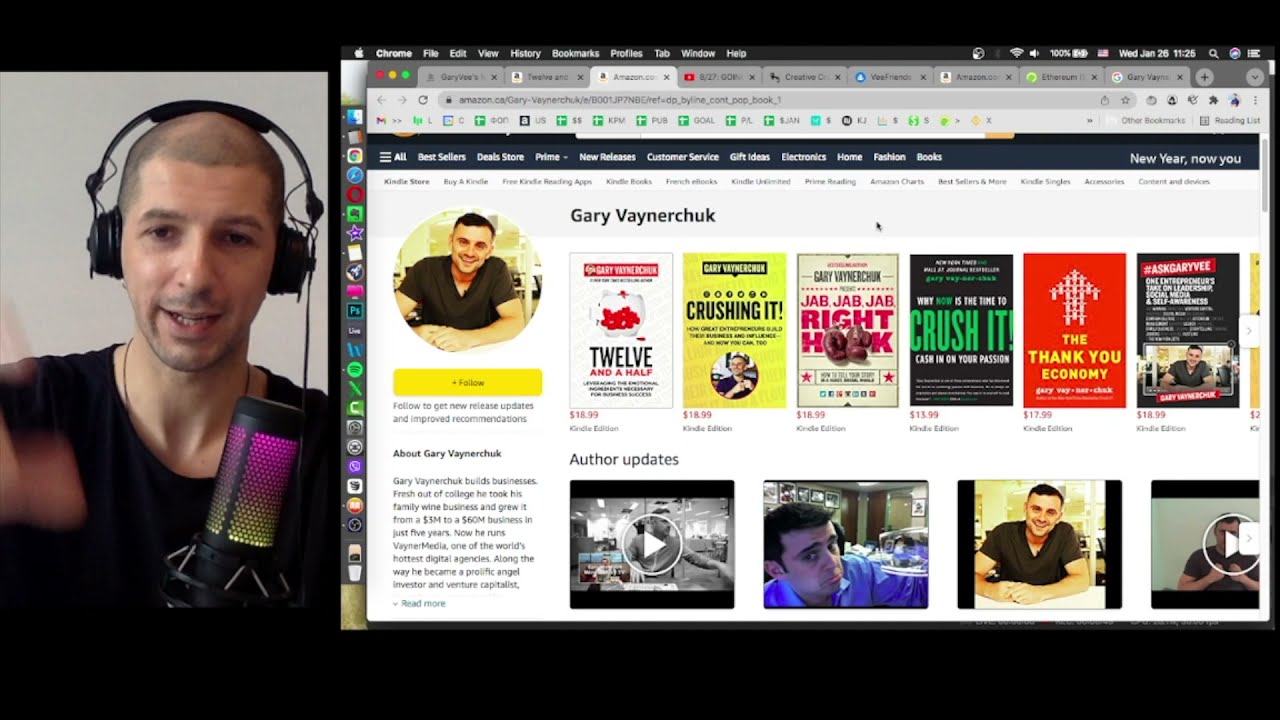Click the page's vertical scrollbar
Viewport: 1280px width, 720px height.
[1265, 175]
